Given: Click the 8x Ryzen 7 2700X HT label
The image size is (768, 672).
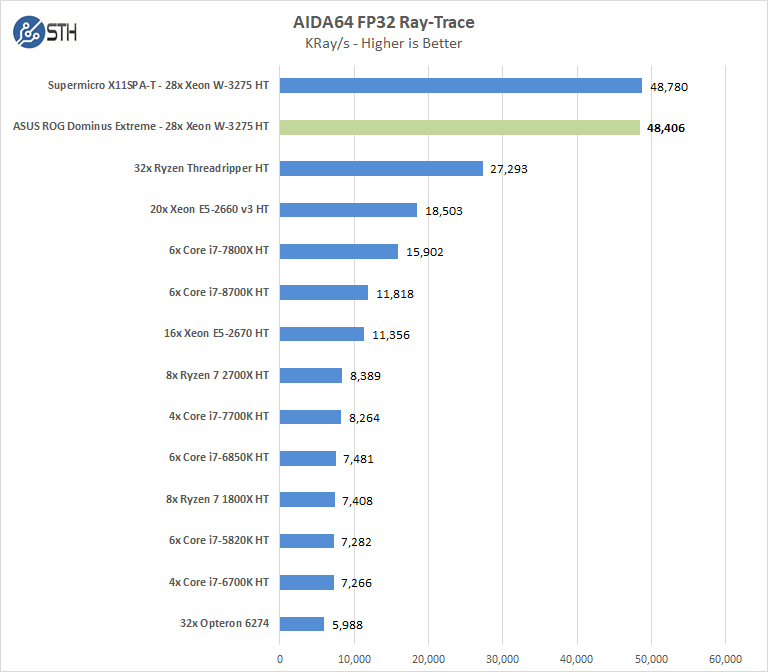Looking at the screenshot, I should [x=217, y=376].
